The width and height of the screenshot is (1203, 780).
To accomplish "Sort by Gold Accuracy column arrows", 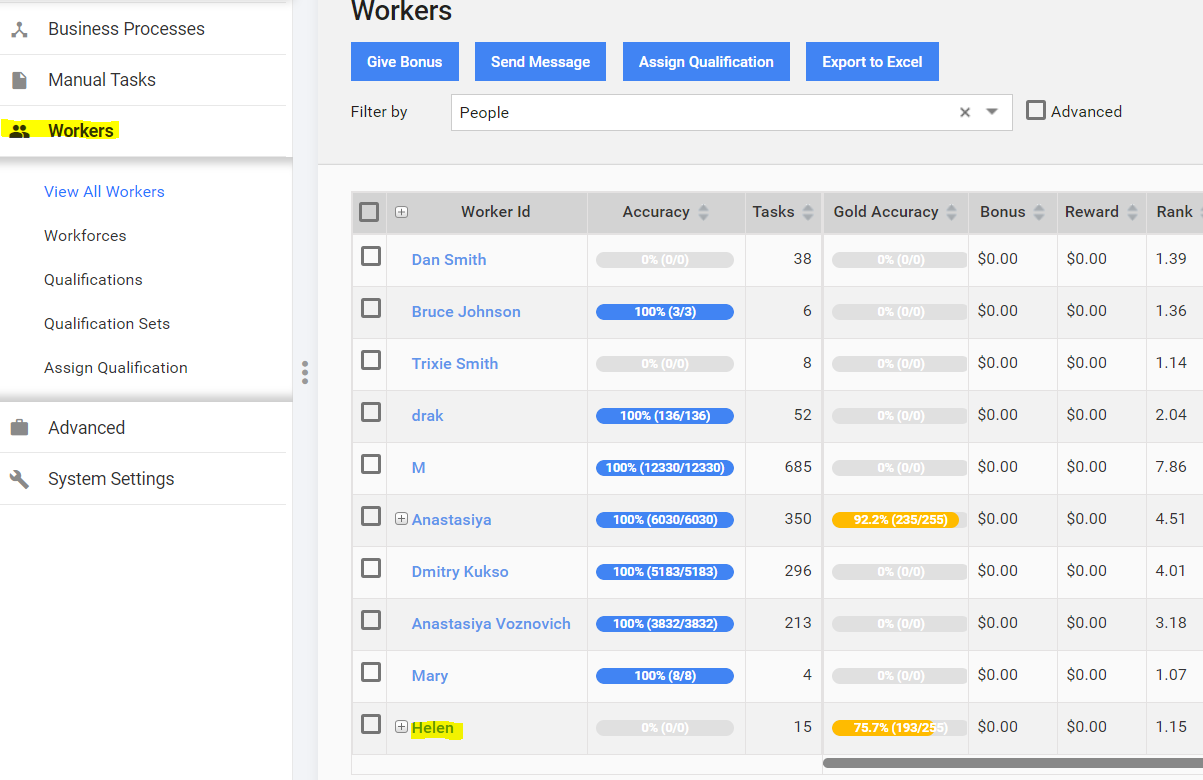I will click(951, 212).
